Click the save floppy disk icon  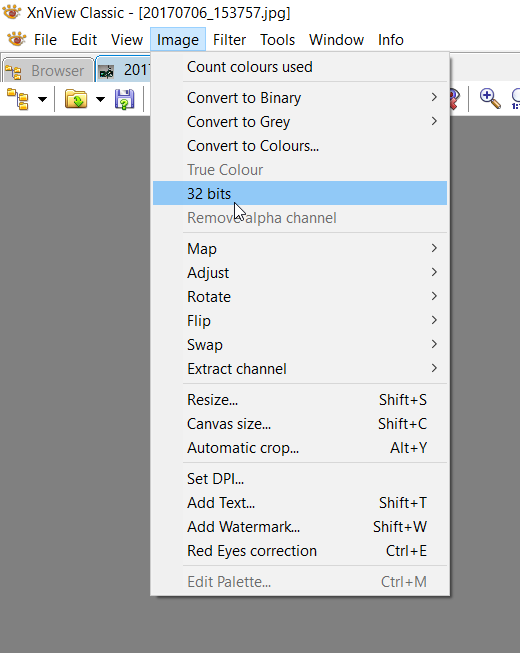point(124,99)
